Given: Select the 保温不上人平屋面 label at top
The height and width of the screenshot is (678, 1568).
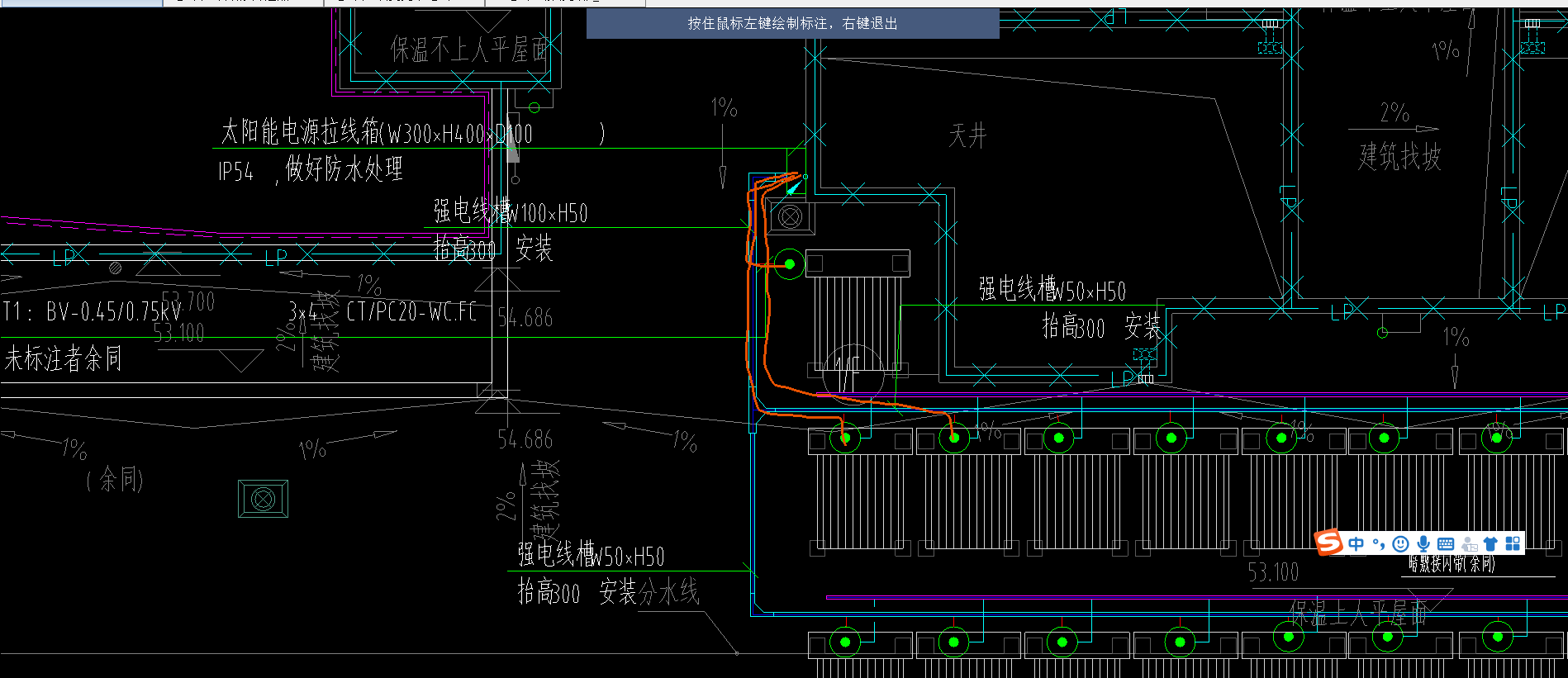Looking at the screenshot, I should pos(469,50).
